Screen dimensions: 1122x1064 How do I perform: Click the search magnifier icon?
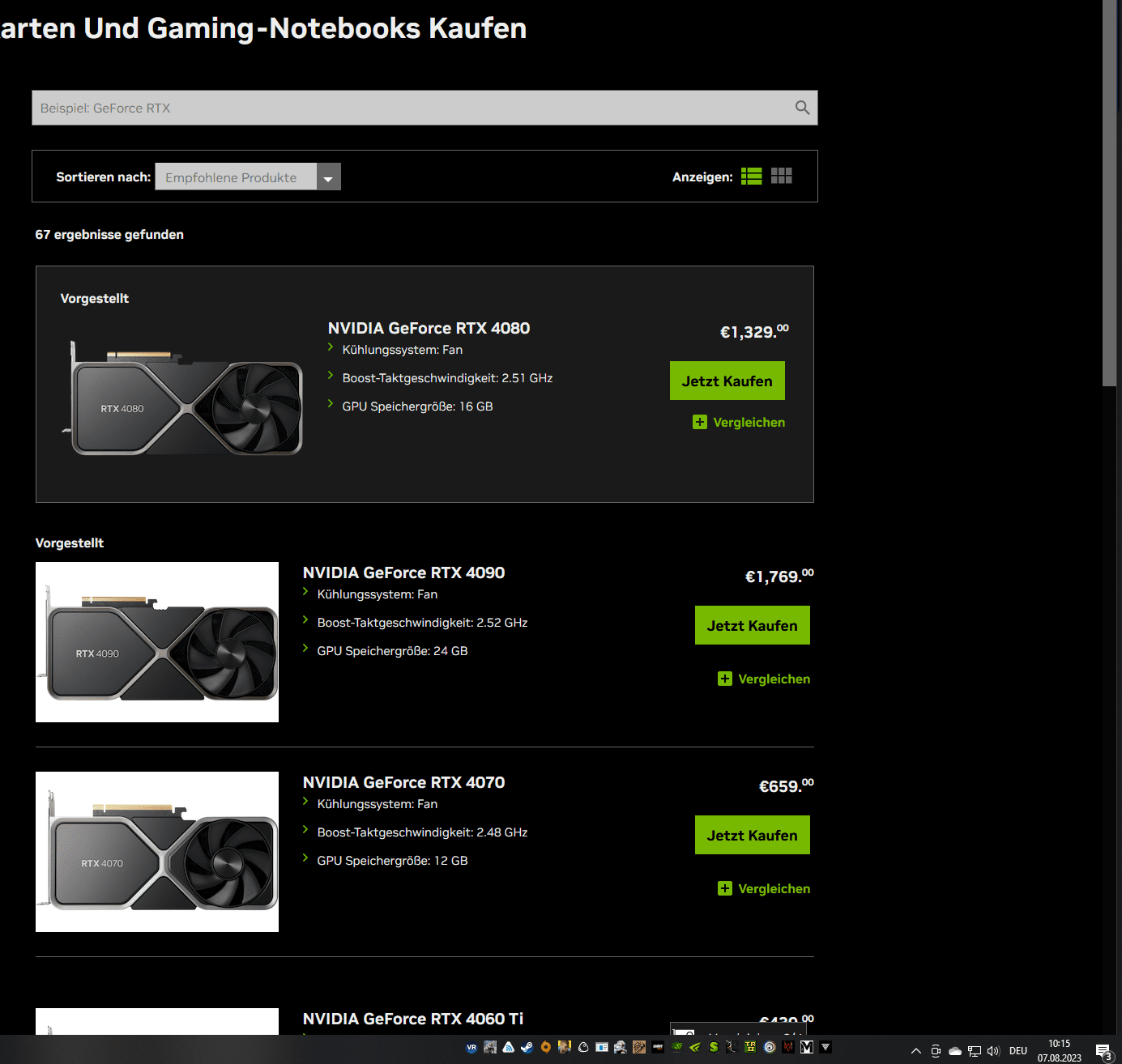click(802, 108)
